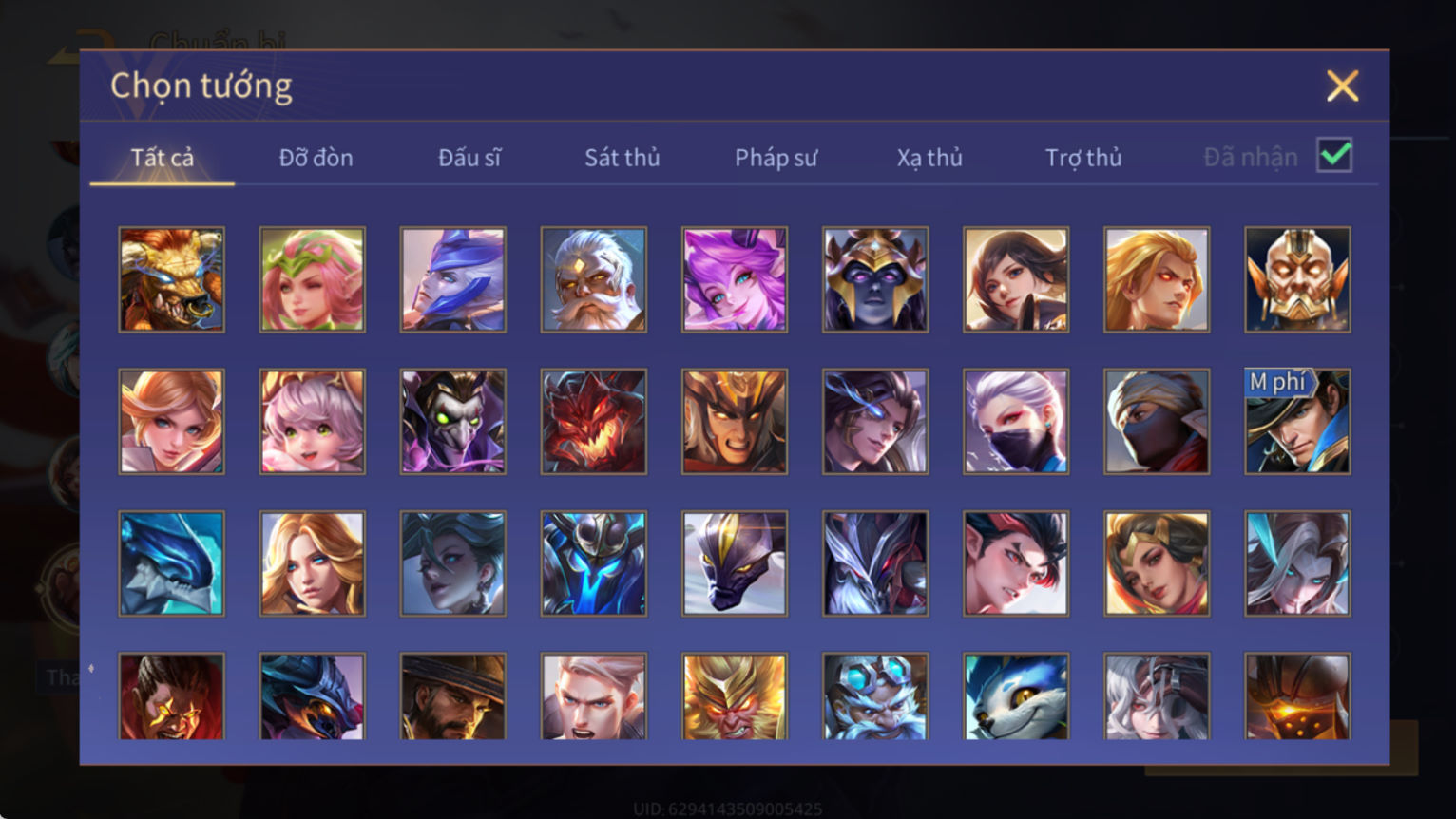The image size is (1456, 819).
Task: Switch to the Xạ thủ tab
Action: click(929, 158)
